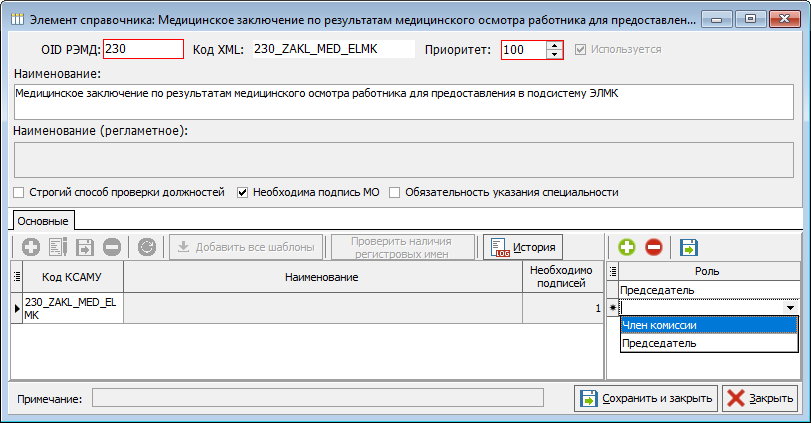This screenshot has height=423, width=811.
Task: Switch to the Основные tab
Action: click(42, 220)
